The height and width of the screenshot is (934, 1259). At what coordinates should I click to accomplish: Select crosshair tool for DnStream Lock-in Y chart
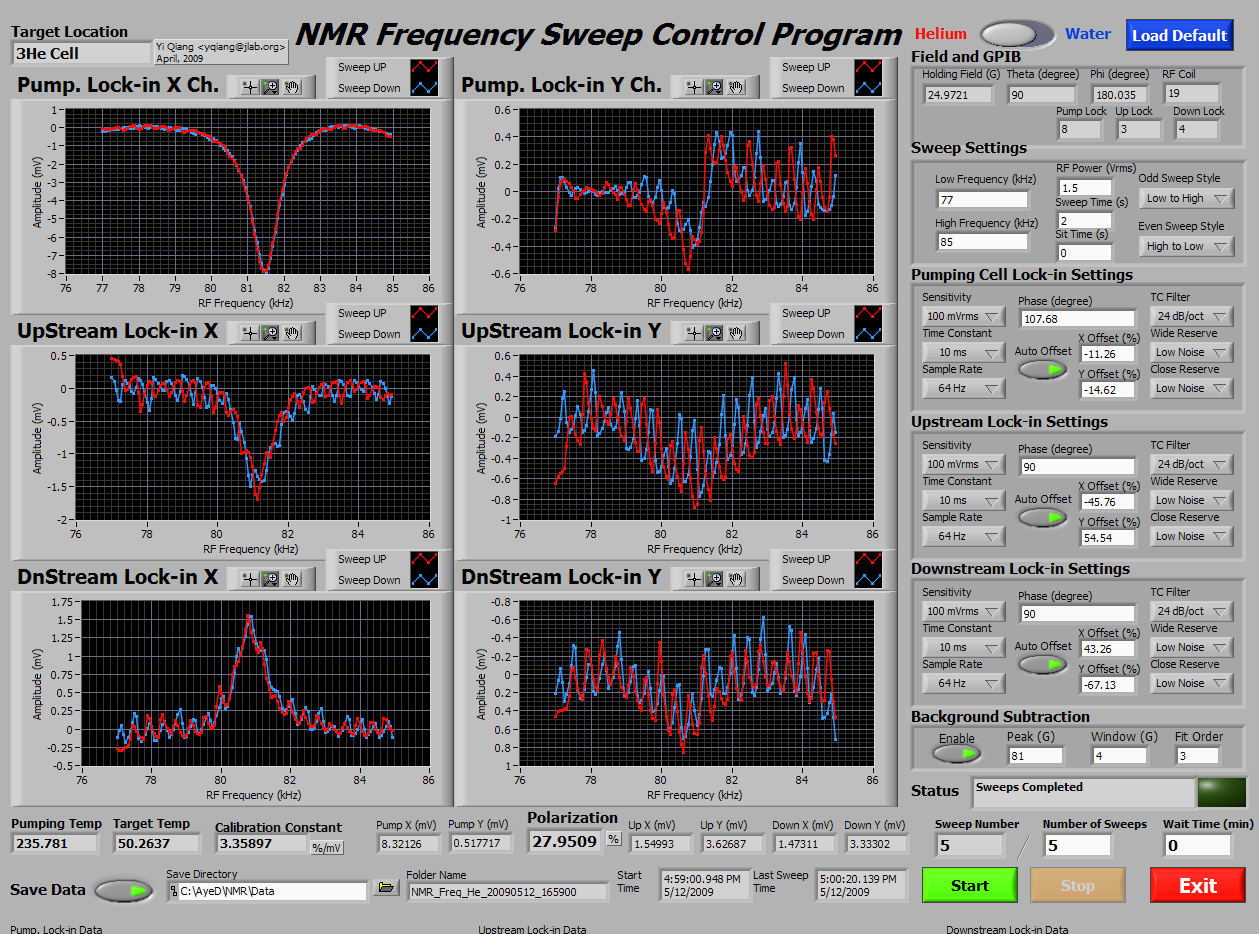[692, 578]
